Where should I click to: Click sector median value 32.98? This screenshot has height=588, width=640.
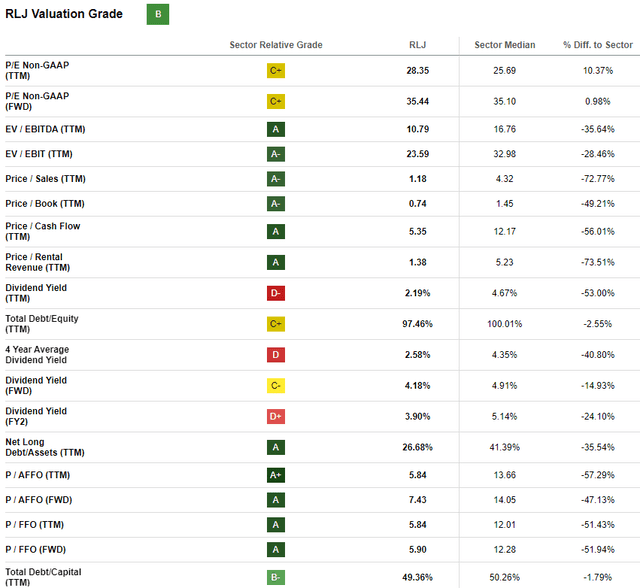click(505, 154)
